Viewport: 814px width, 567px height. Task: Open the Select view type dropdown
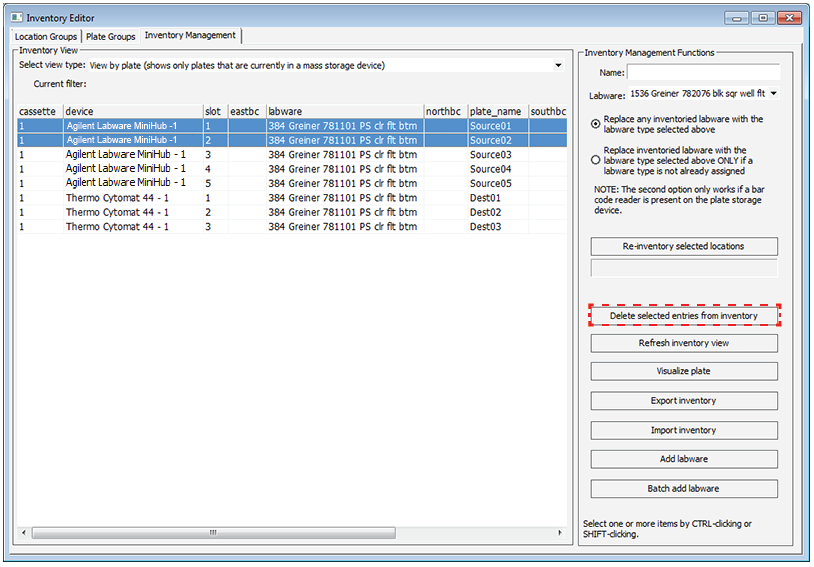coord(557,66)
